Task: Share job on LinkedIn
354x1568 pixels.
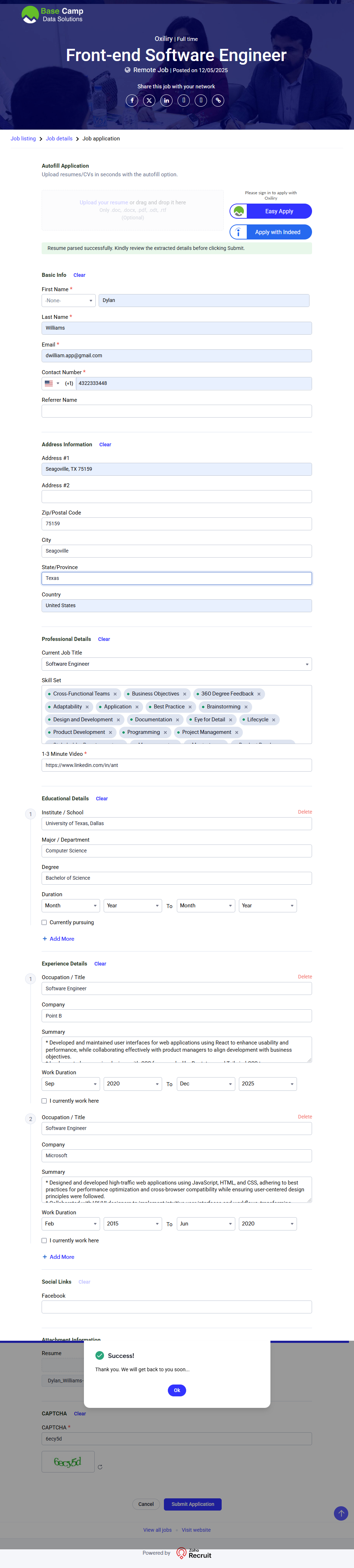Action: [166, 101]
